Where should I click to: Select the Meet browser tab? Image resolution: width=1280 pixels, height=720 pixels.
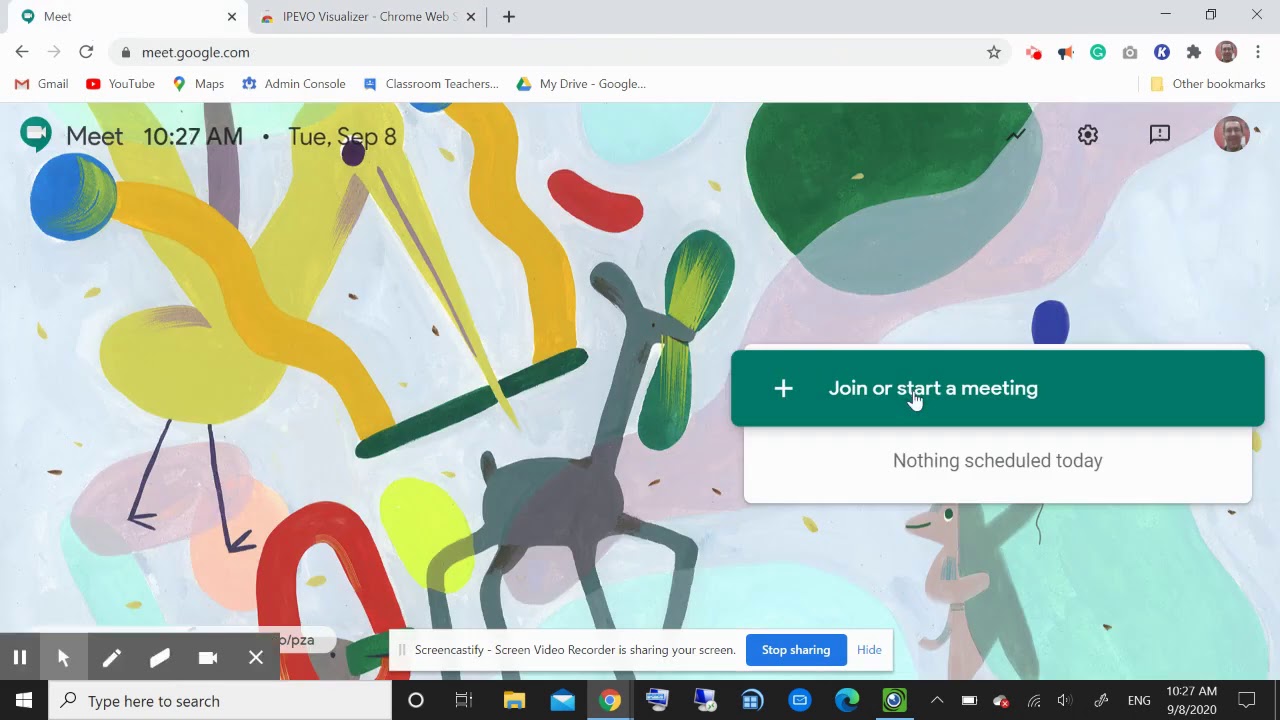[125, 17]
